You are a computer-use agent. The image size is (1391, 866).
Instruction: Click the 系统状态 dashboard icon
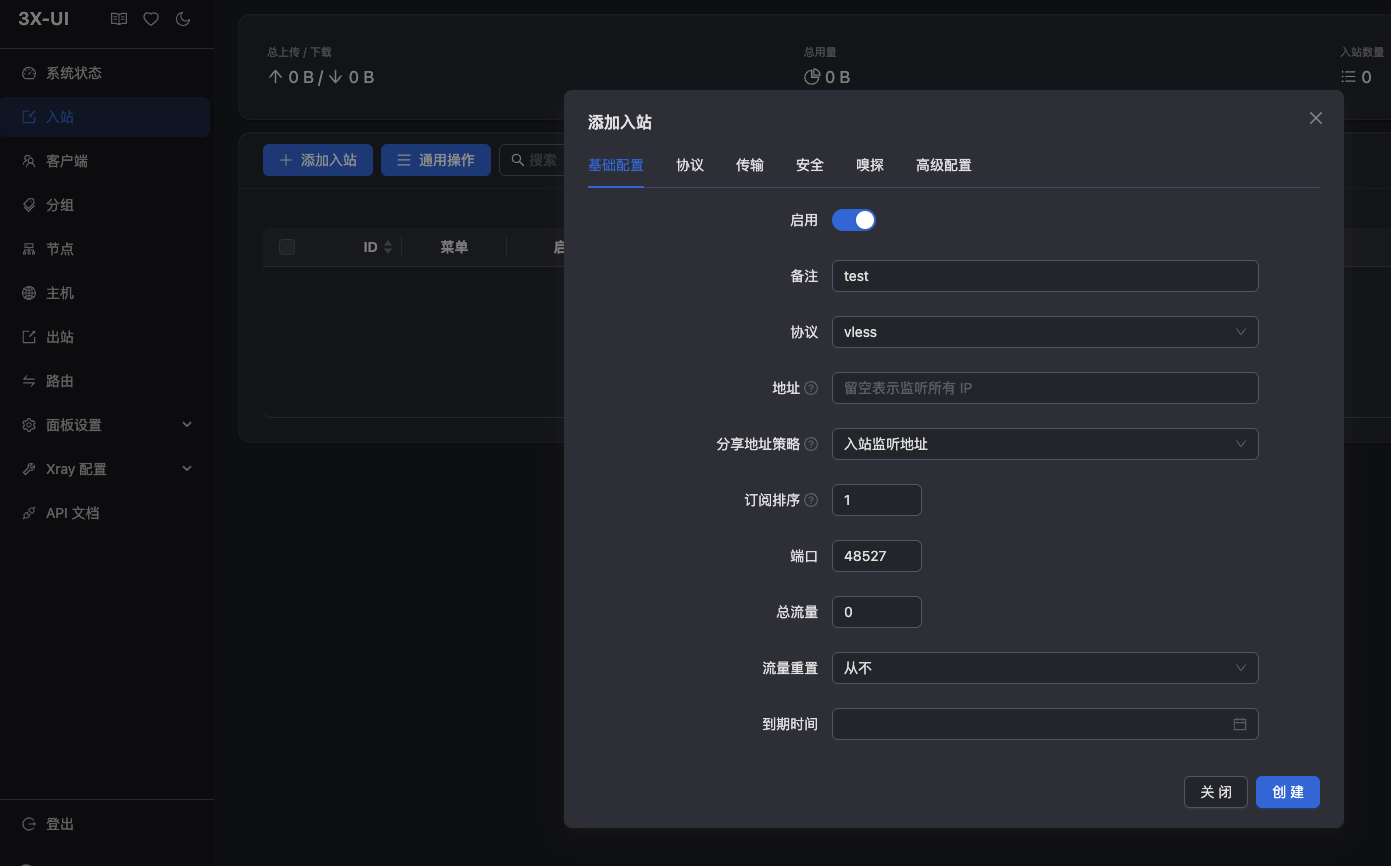click(x=29, y=73)
